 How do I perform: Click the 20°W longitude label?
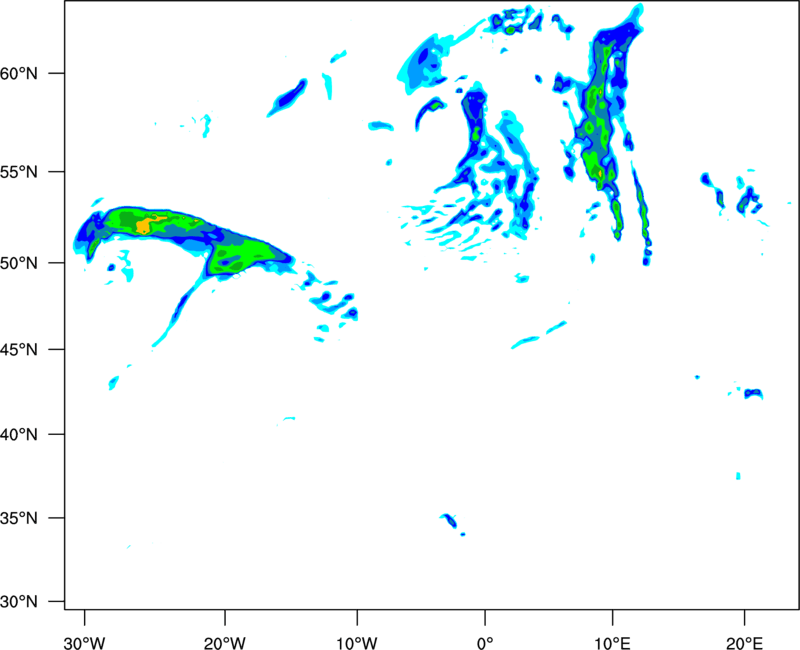pos(224,643)
